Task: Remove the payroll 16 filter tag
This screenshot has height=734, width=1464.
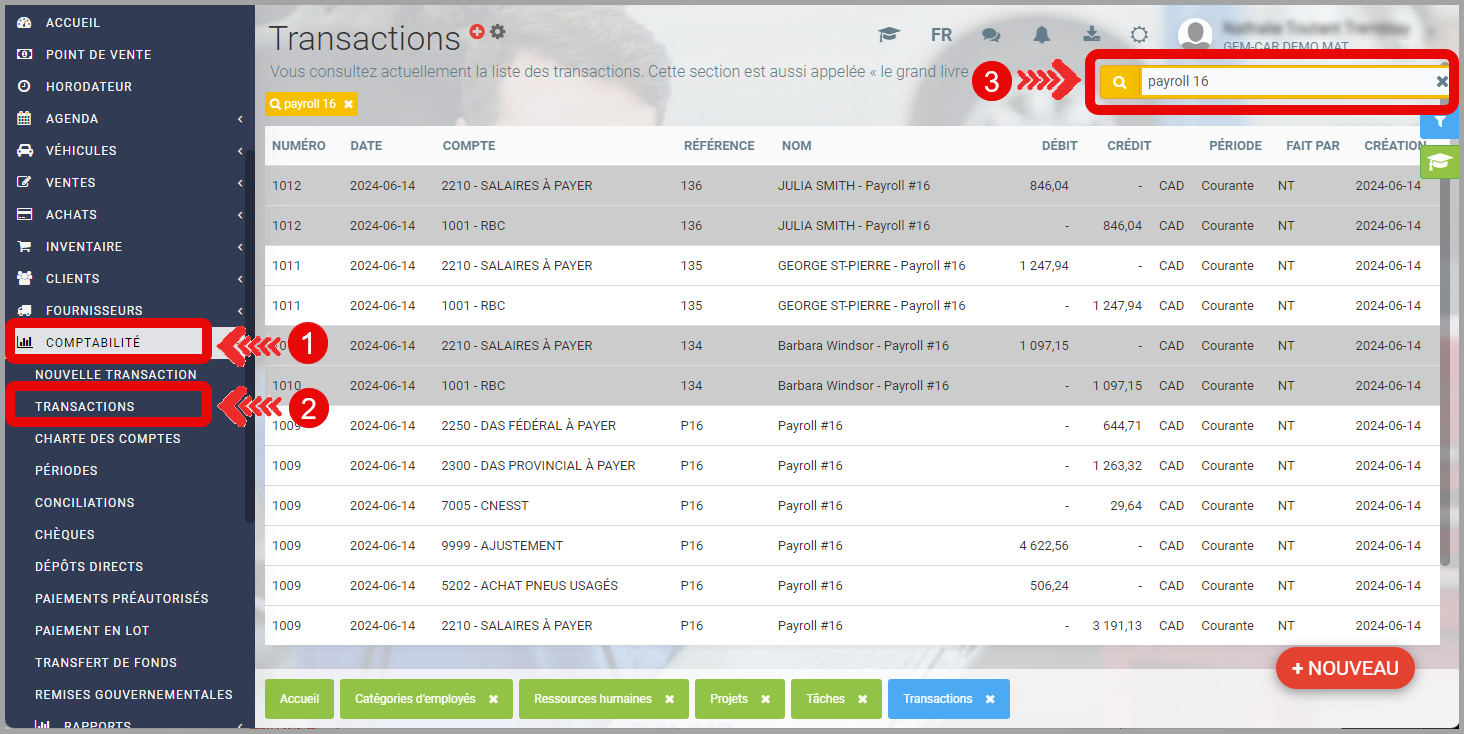Action: coord(348,104)
